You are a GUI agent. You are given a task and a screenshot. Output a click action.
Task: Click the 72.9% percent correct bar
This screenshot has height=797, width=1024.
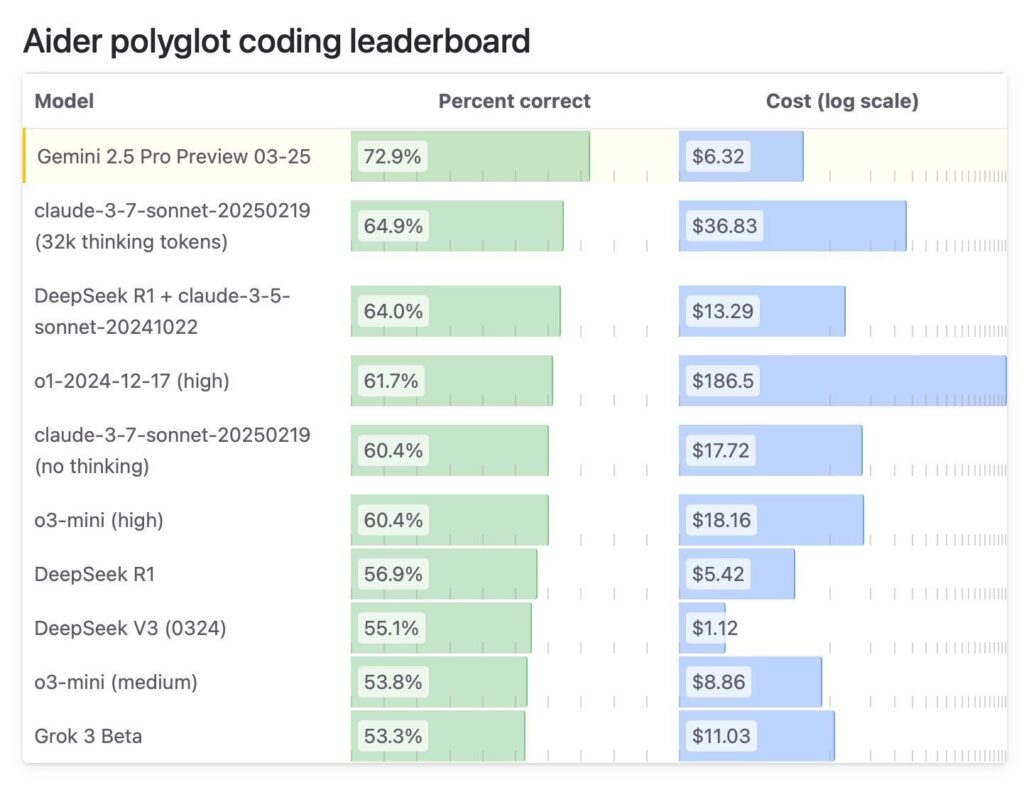(470, 156)
